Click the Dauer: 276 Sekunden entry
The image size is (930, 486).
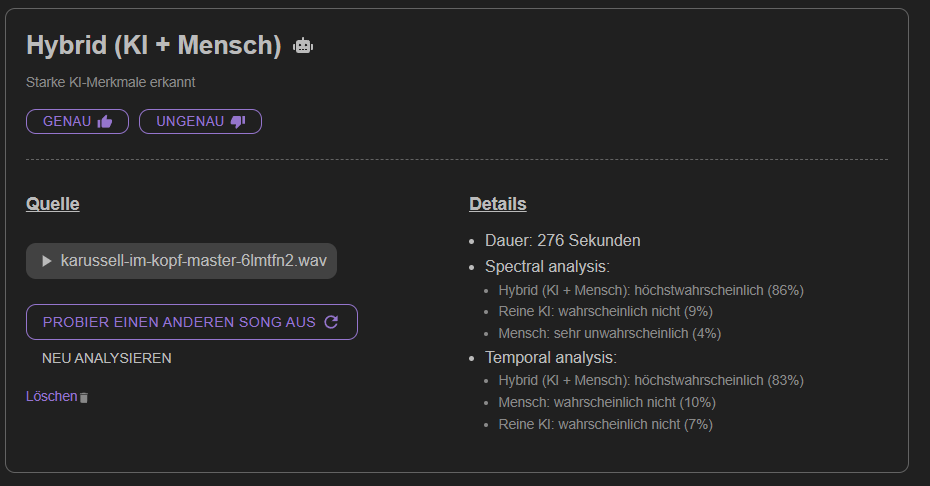[x=562, y=241]
